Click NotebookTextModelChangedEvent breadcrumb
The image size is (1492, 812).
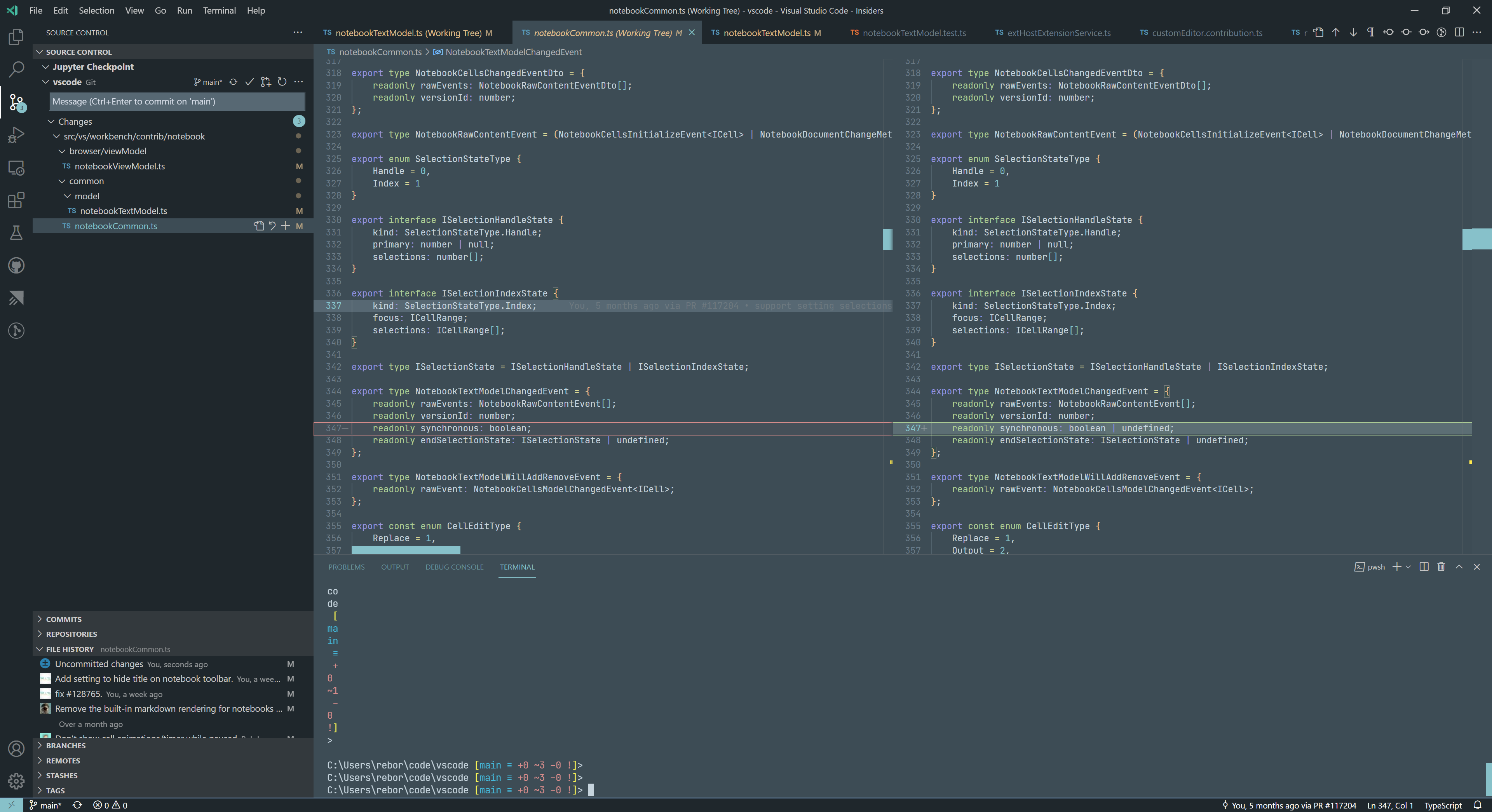(x=507, y=52)
